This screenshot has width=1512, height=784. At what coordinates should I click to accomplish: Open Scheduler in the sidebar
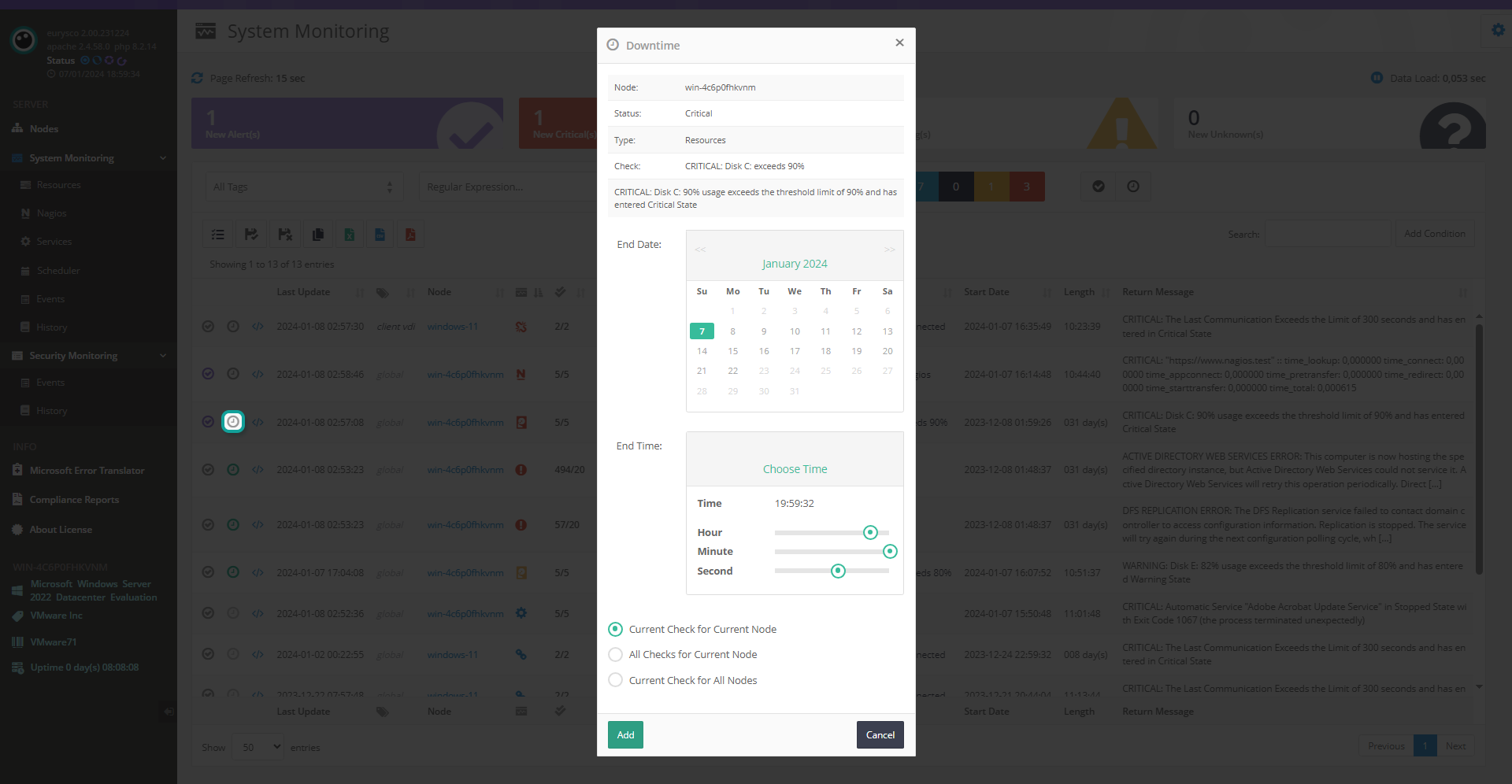point(57,271)
